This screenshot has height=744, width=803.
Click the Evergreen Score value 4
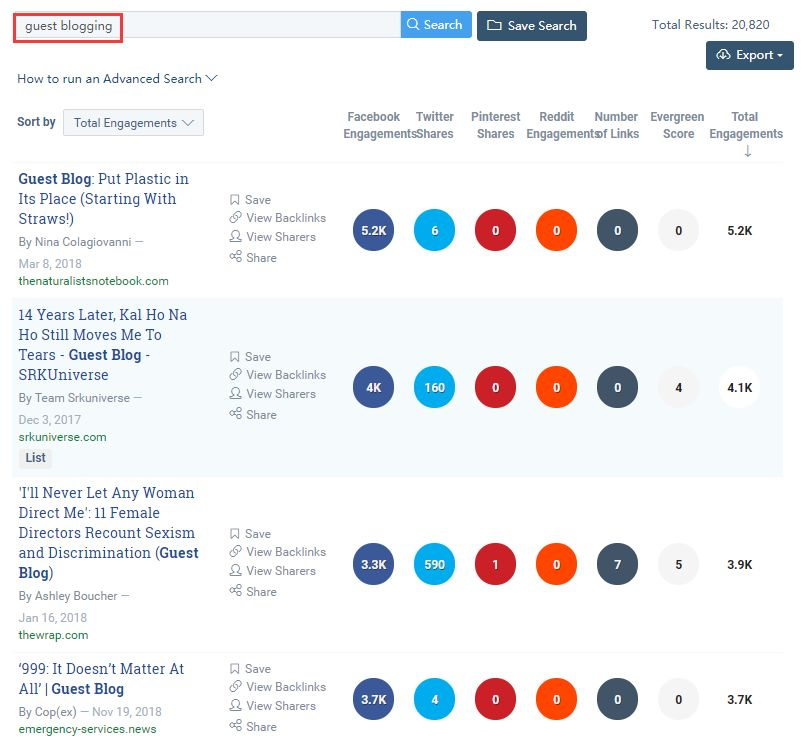click(x=679, y=388)
